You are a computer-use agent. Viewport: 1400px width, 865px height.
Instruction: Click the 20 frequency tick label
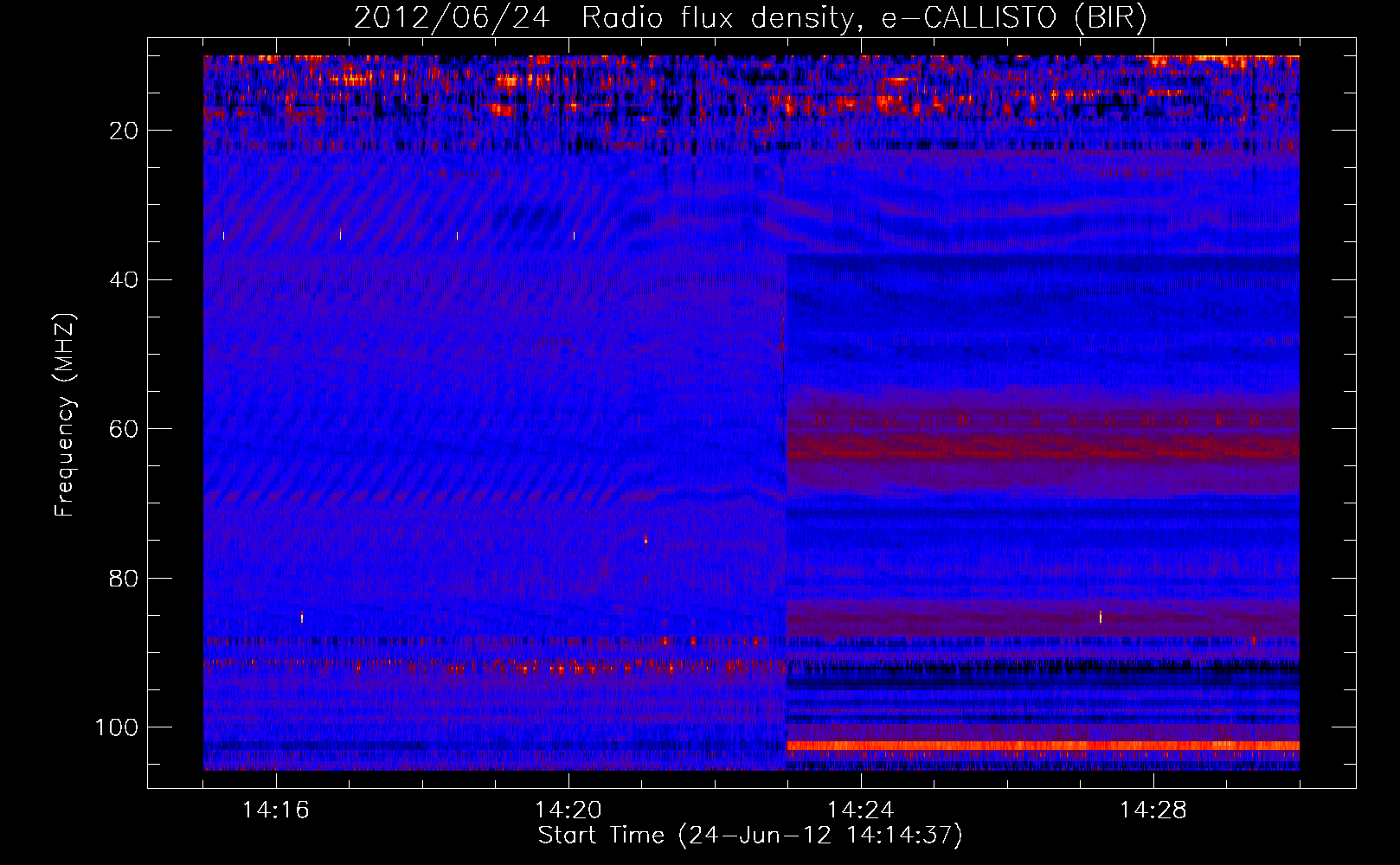click(124, 131)
